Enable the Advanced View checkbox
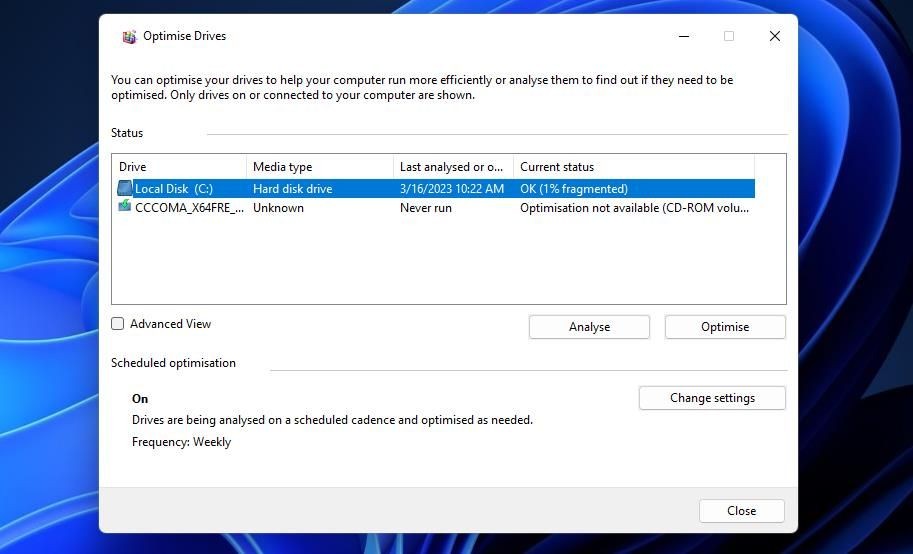 pos(118,324)
